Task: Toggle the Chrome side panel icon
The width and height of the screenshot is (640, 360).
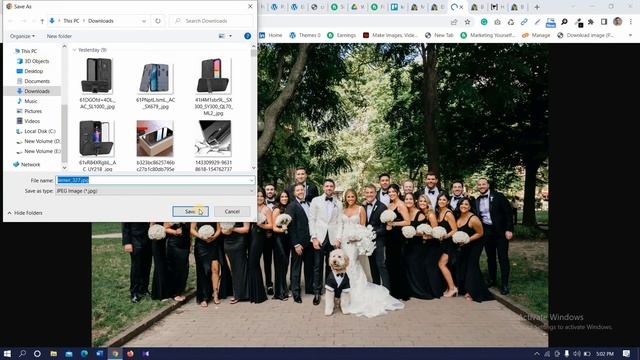Action: click(604, 22)
